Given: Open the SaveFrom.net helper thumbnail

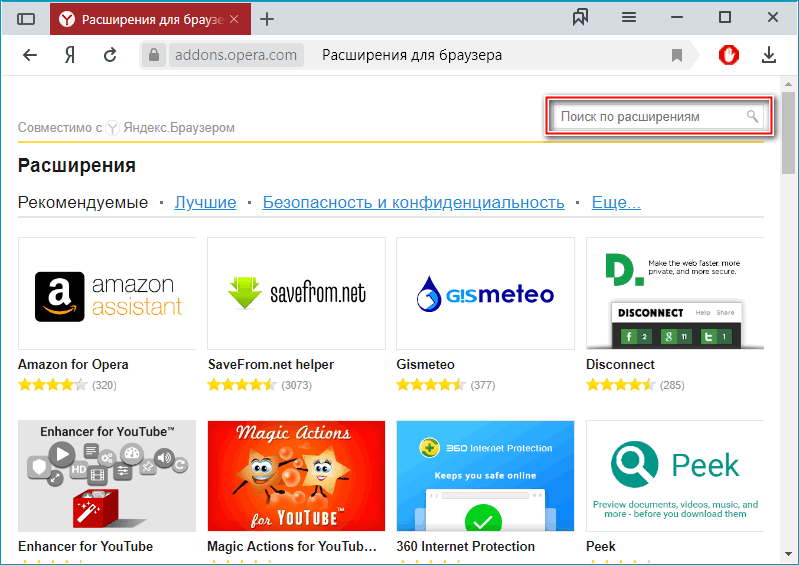Looking at the screenshot, I should pos(296,293).
